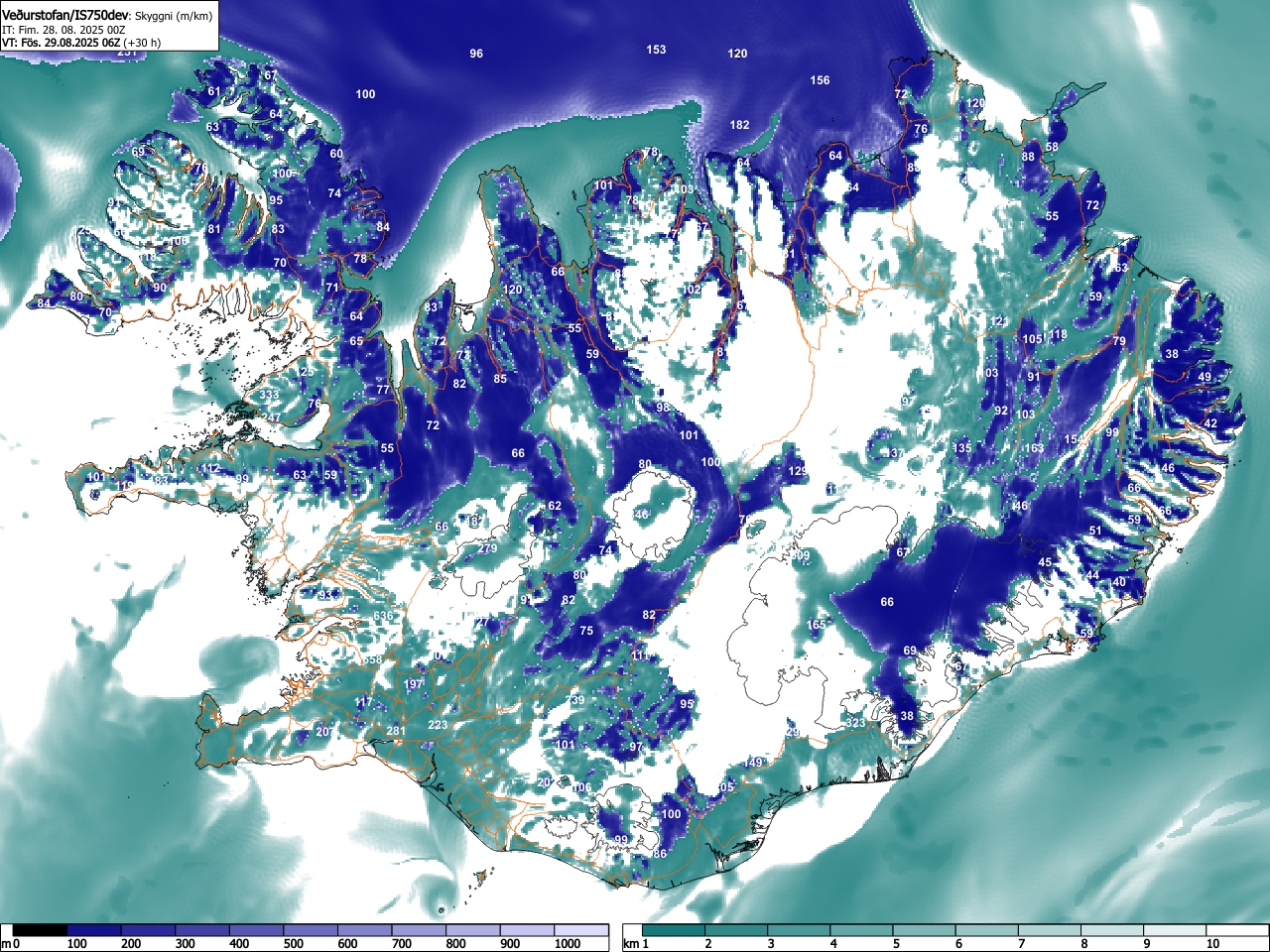Viewport: 1270px width, 952px height.
Task: Click the '10' label on the kilometre scale
Action: (1212, 944)
